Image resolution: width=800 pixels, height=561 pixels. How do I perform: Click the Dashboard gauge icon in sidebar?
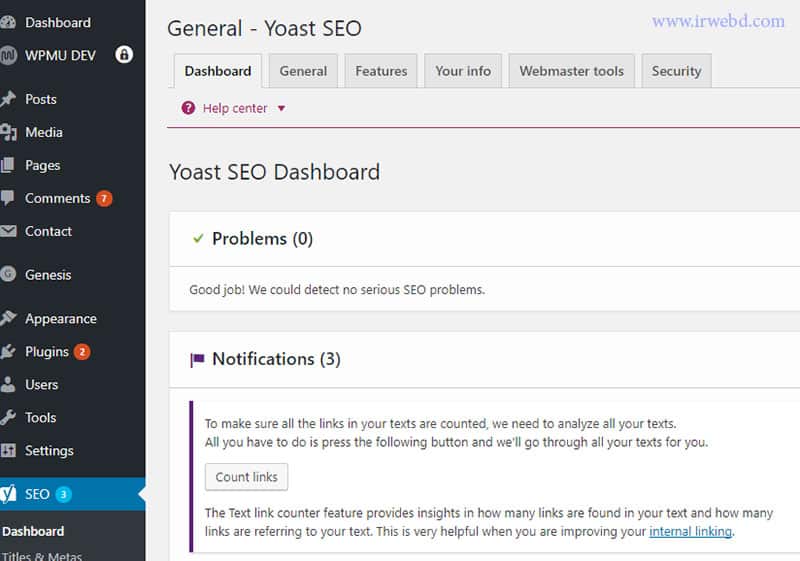7,22
